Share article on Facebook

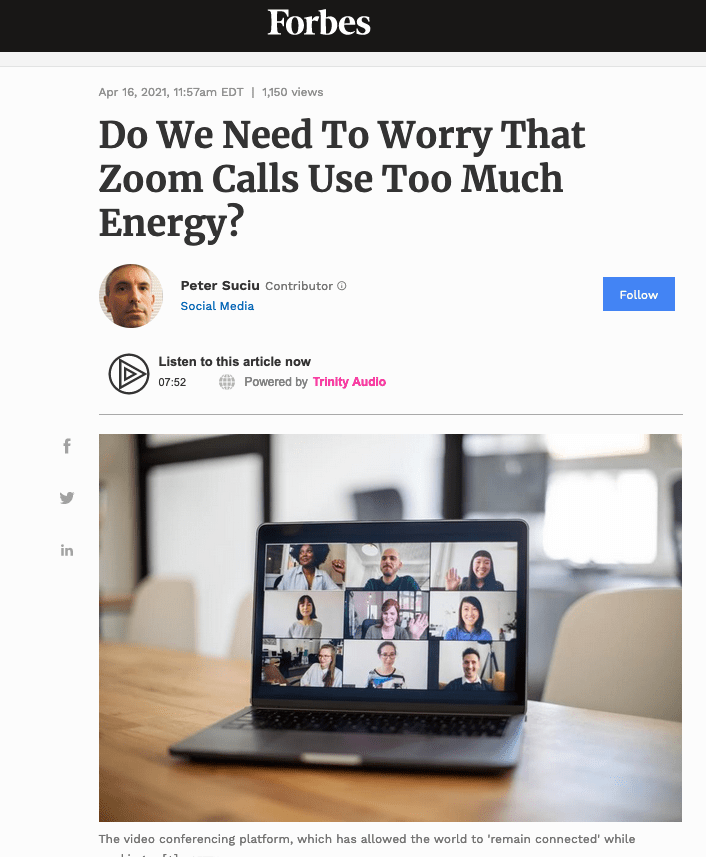click(x=67, y=446)
